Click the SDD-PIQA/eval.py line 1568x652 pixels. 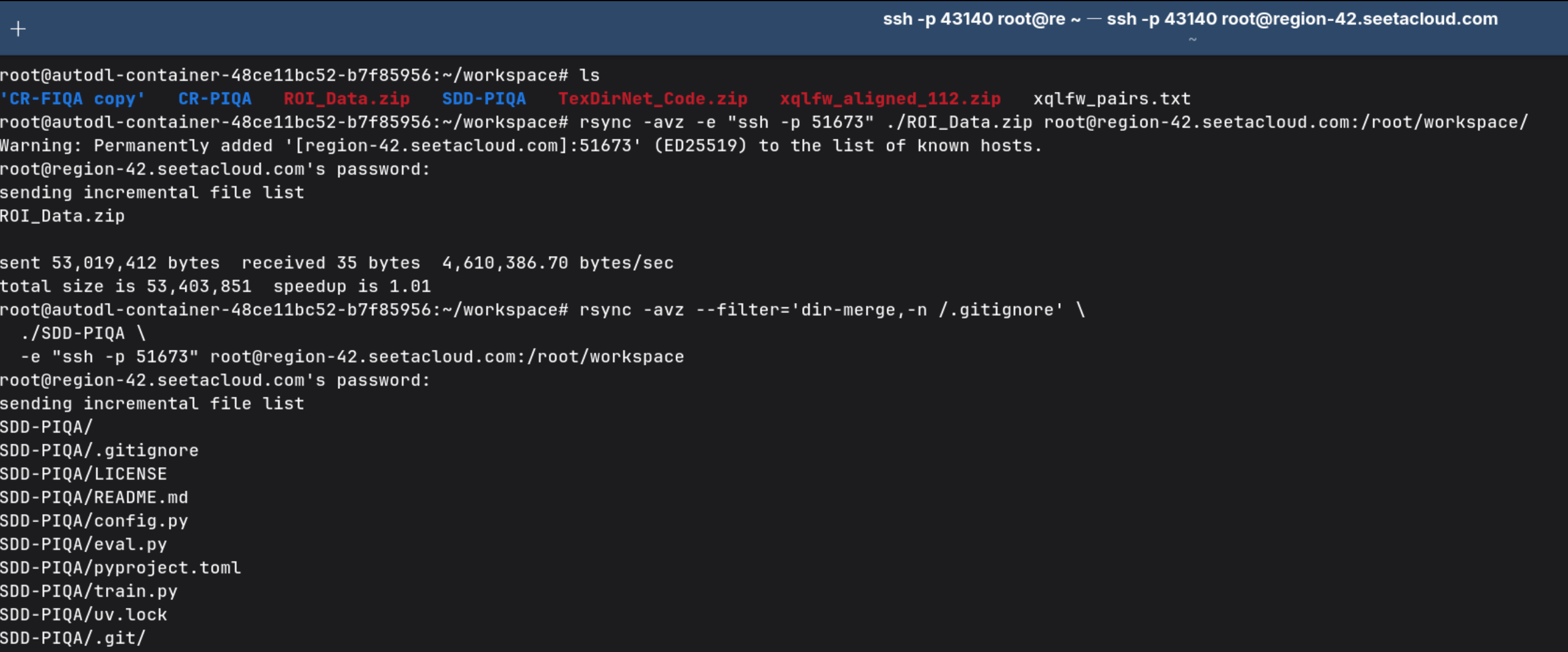click(x=83, y=544)
